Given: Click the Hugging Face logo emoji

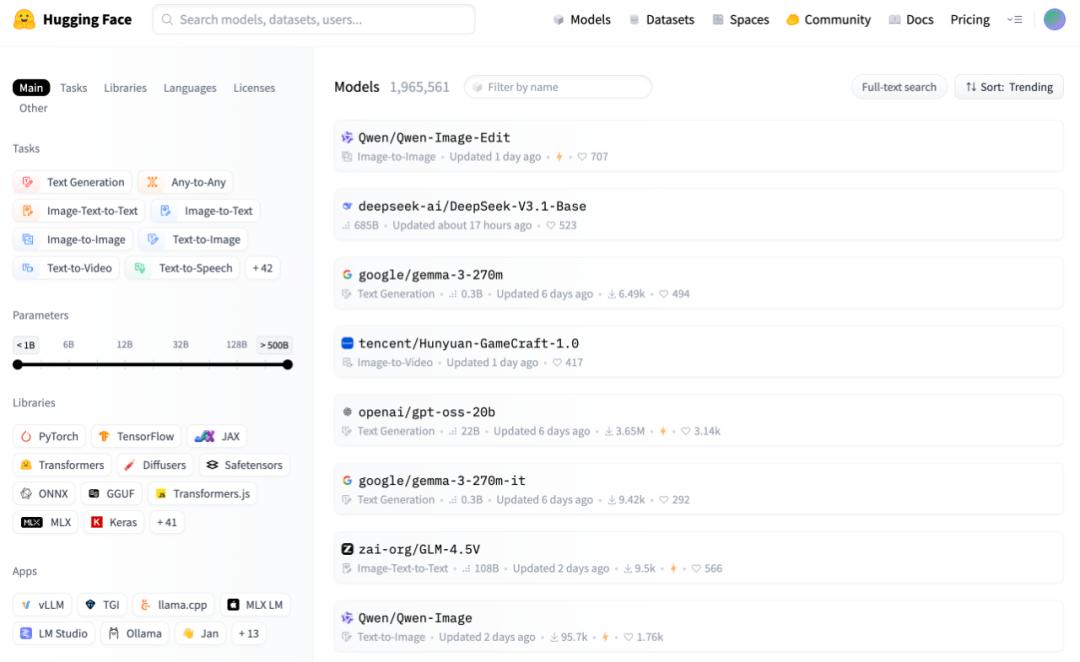Looking at the screenshot, I should tap(25, 19).
